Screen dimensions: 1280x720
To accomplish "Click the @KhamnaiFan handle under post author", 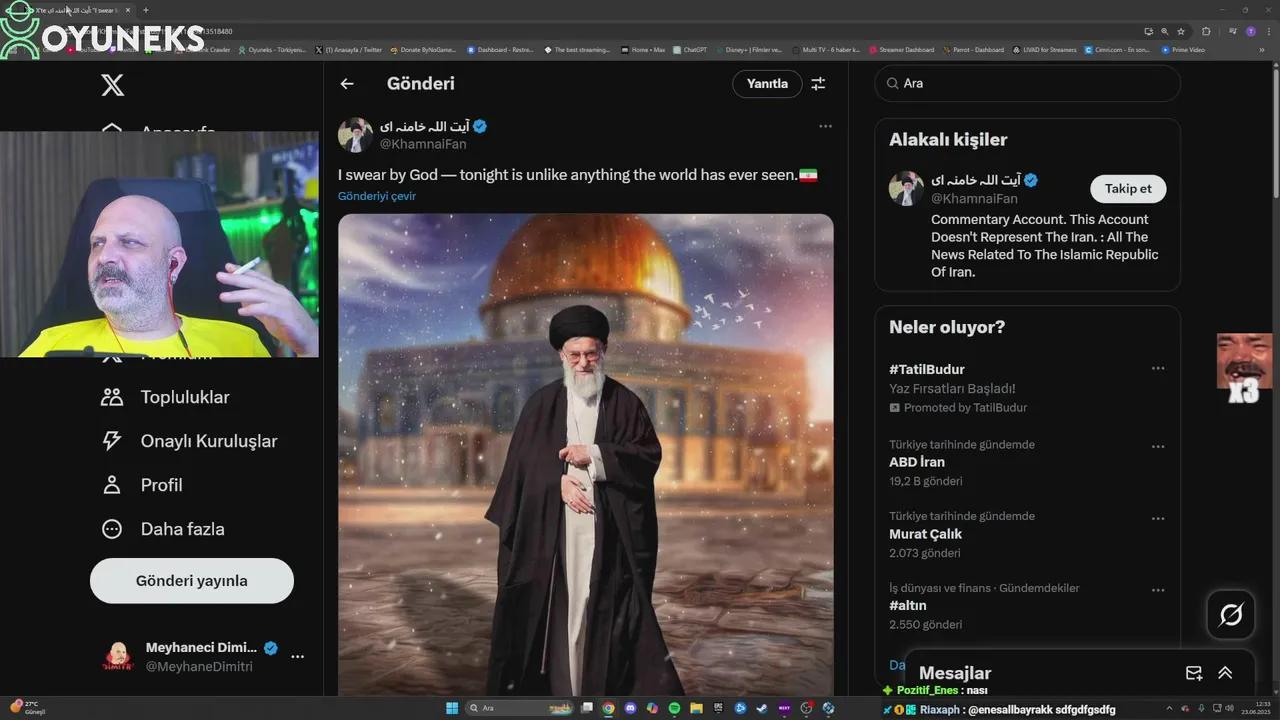I will [422, 144].
